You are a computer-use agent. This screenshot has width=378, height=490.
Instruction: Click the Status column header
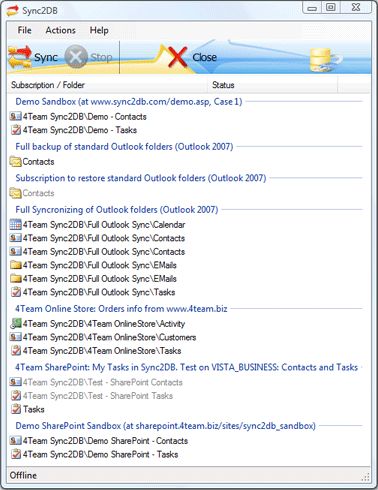click(x=273, y=85)
